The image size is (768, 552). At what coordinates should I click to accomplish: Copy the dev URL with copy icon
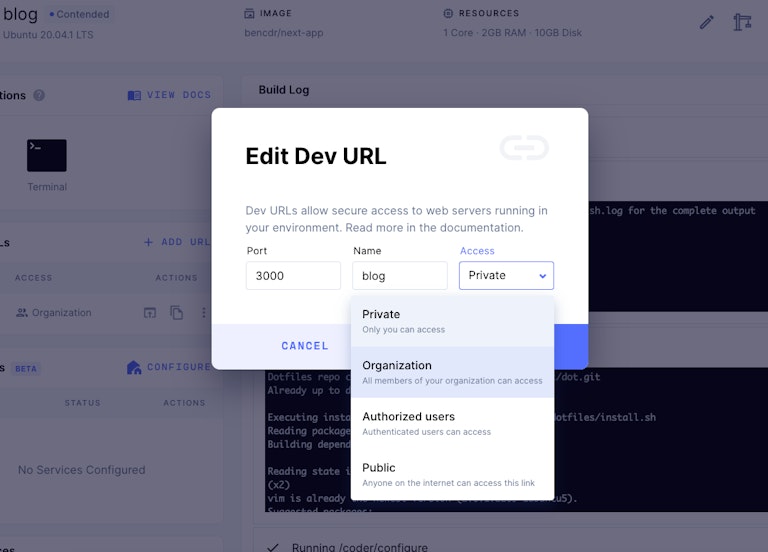click(177, 312)
